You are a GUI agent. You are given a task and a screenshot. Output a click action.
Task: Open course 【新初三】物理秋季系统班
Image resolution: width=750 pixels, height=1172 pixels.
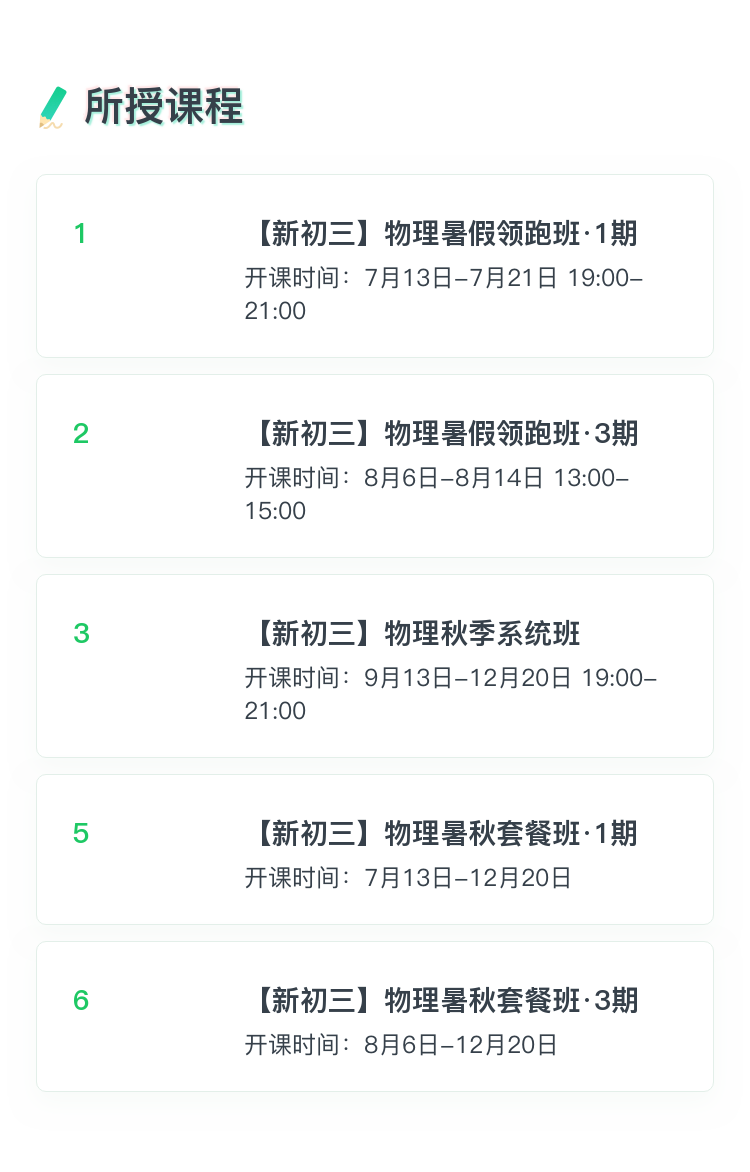tap(417, 634)
